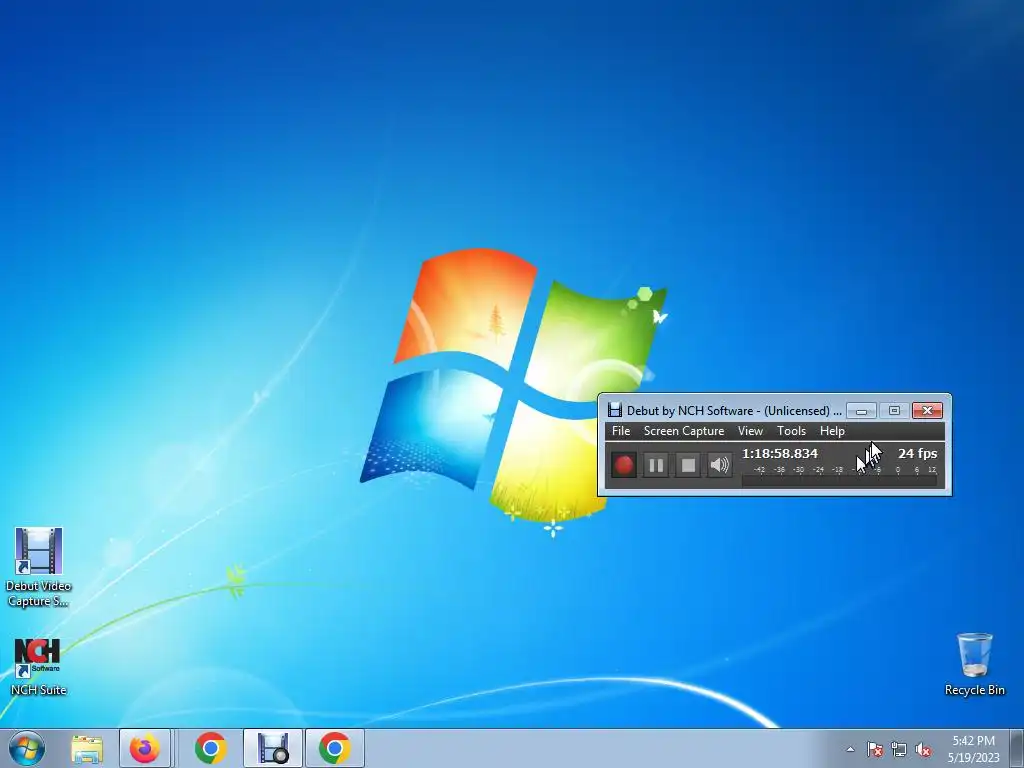Click the Debut title bar app icon
Screen dimensions: 1024x768
614,410
